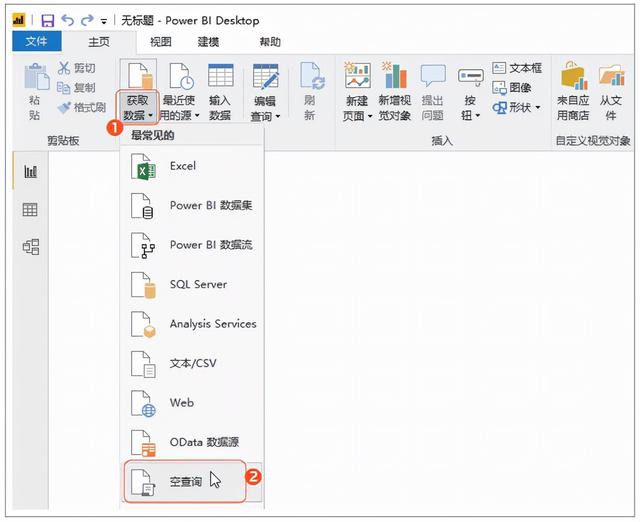
Task: Expand the 编辑查询 dropdown arrow
Action: point(278,117)
